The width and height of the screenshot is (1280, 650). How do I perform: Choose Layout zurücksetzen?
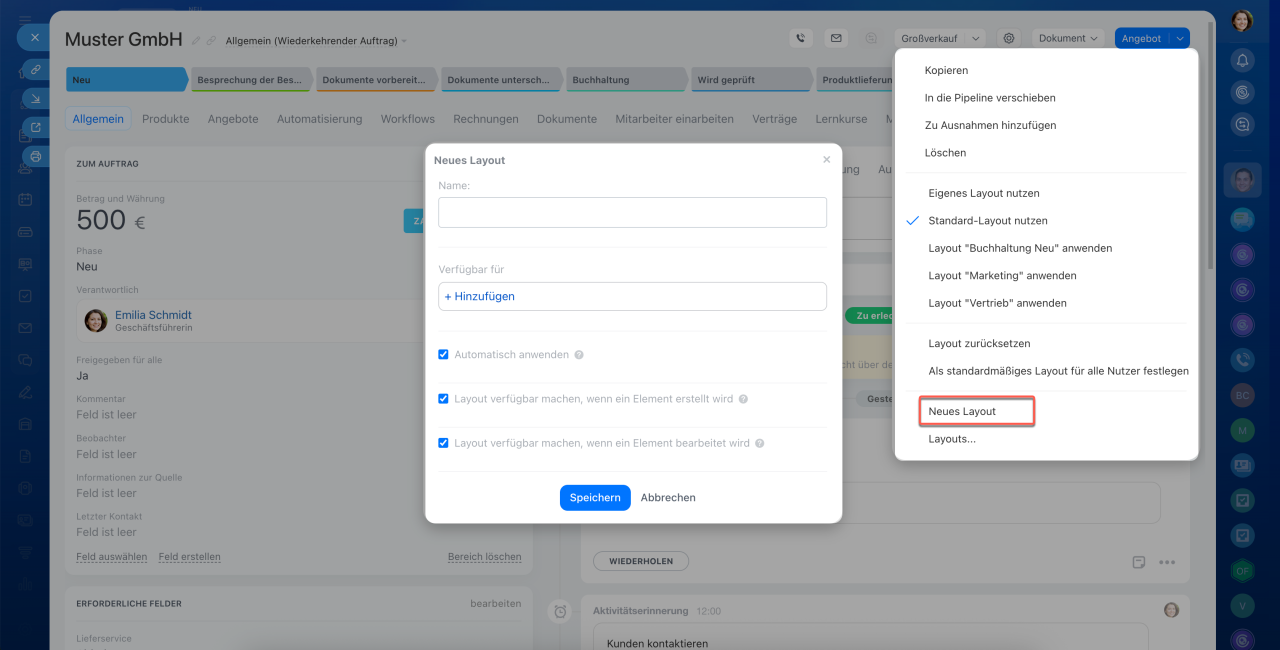pos(979,344)
